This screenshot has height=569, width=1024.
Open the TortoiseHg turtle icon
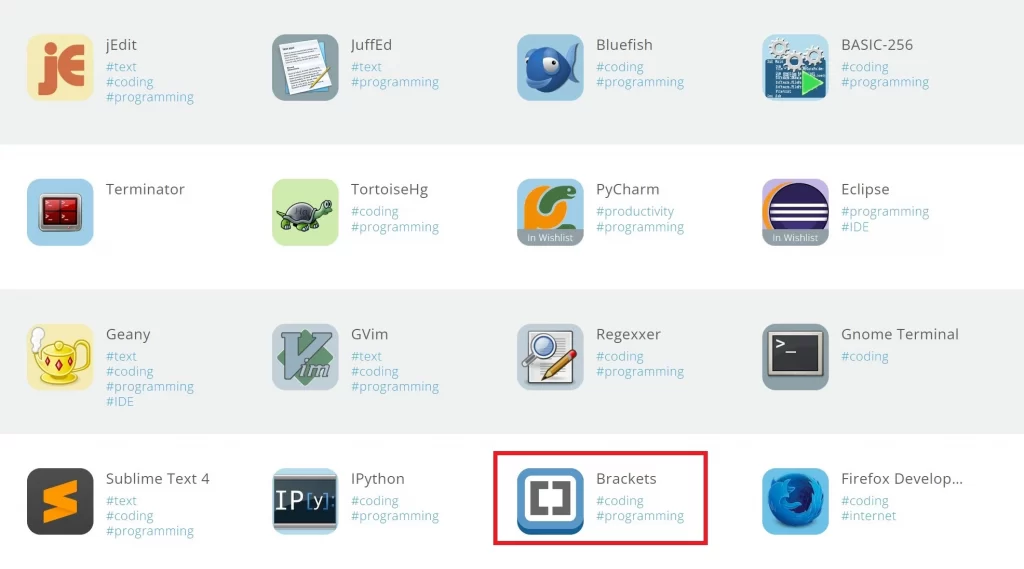305,212
